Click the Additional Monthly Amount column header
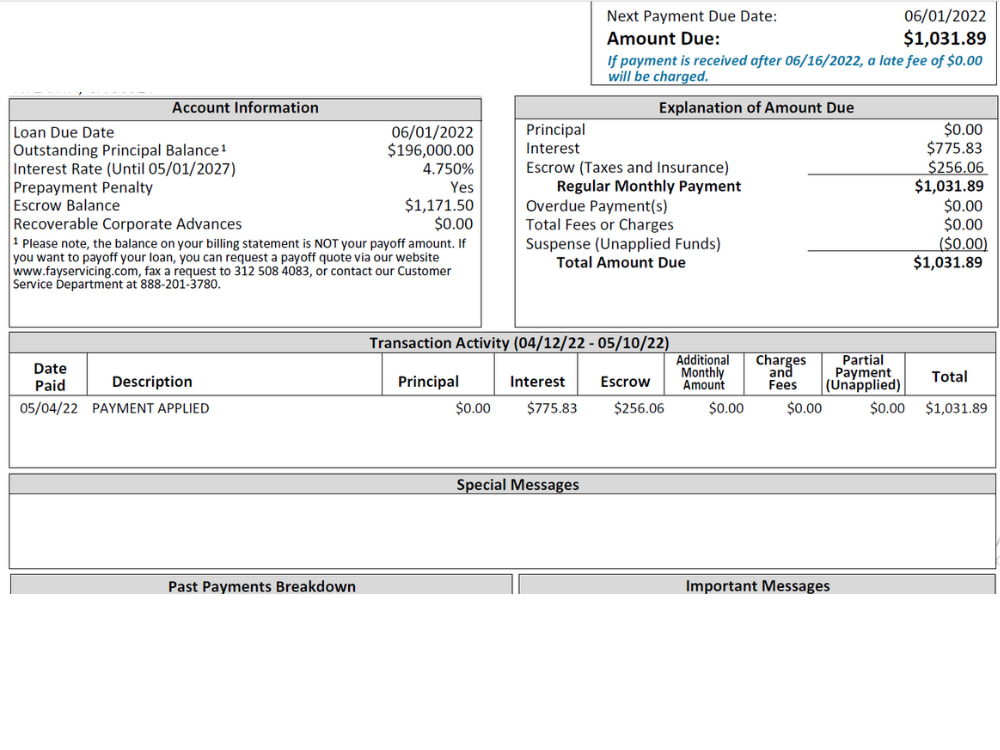Screen dimensions: 1000x750 703,372
